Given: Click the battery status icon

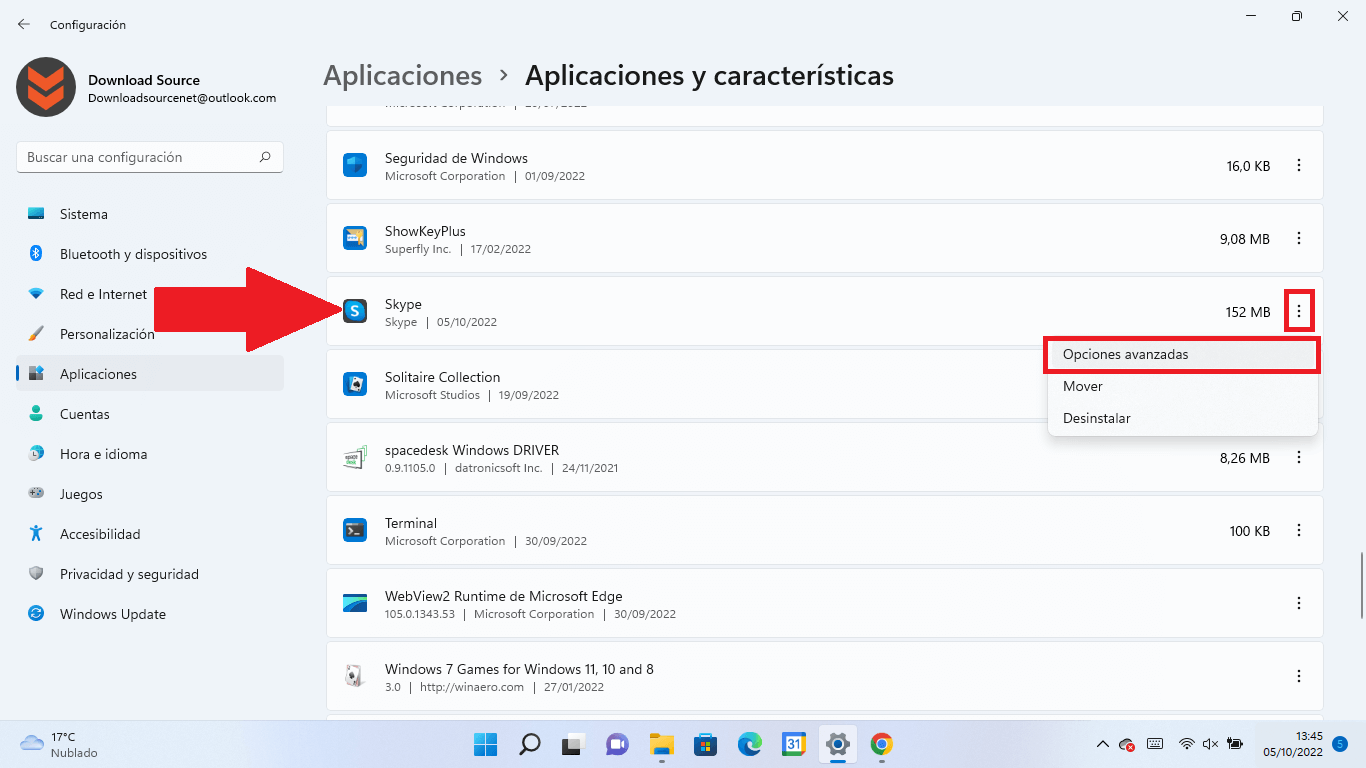Looking at the screenshot, I should tap(1235, 744).
